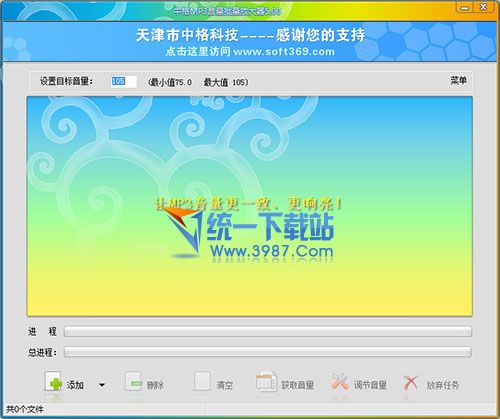The image size is (500, 419).
Task: Click the 获取音量 get volume icon
Action: [266, 382]
